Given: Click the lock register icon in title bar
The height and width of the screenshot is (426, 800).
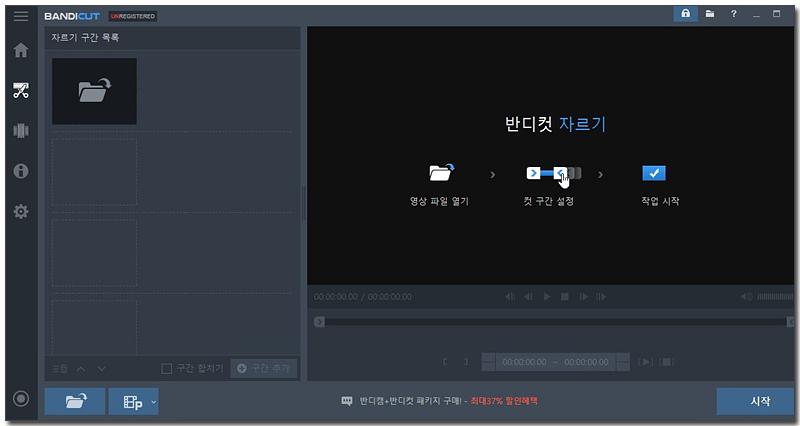Looking at the screenshot, I should pos(686,14).
